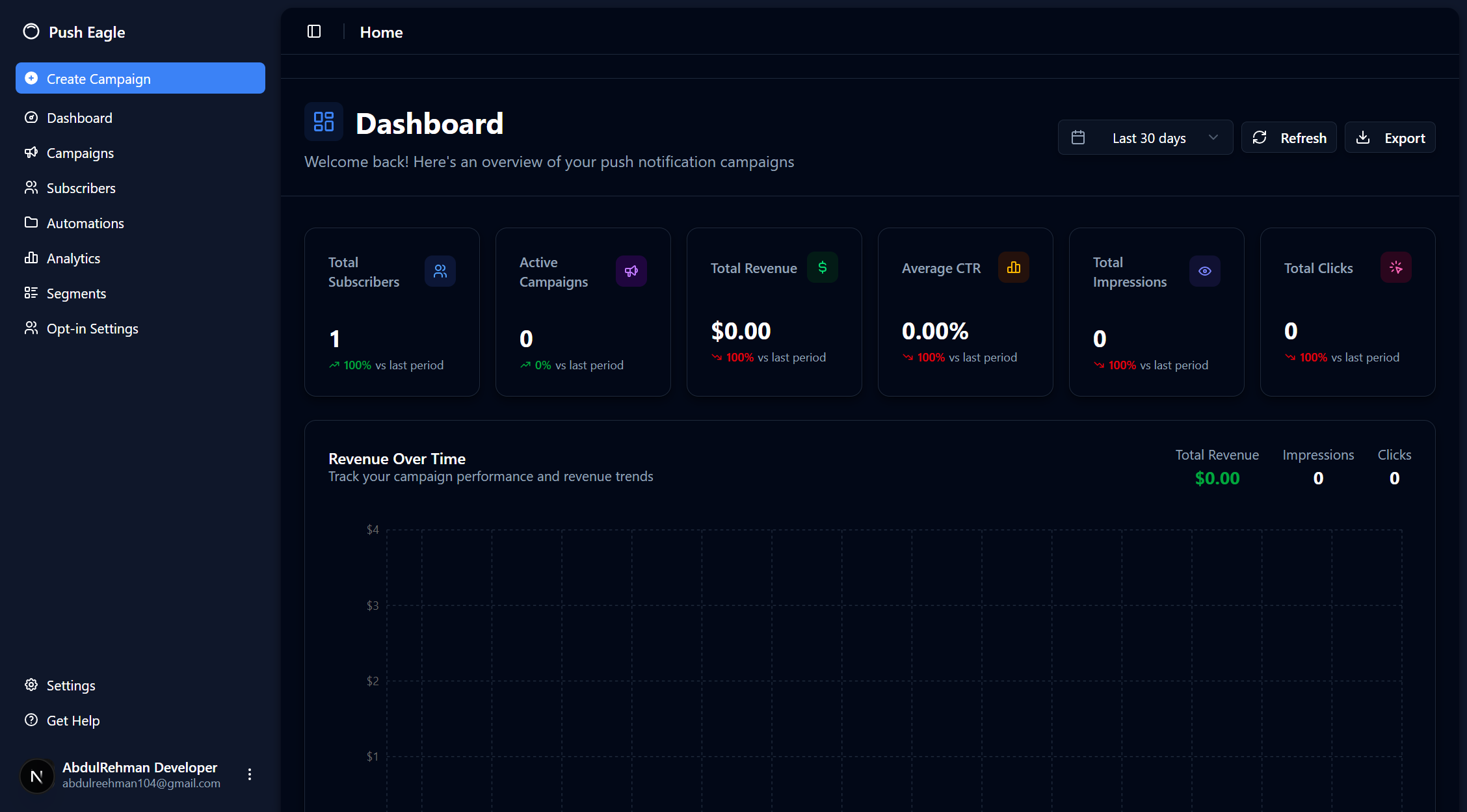Open Settings in sidebar
Screen dimensions: 1467x812
140,685
